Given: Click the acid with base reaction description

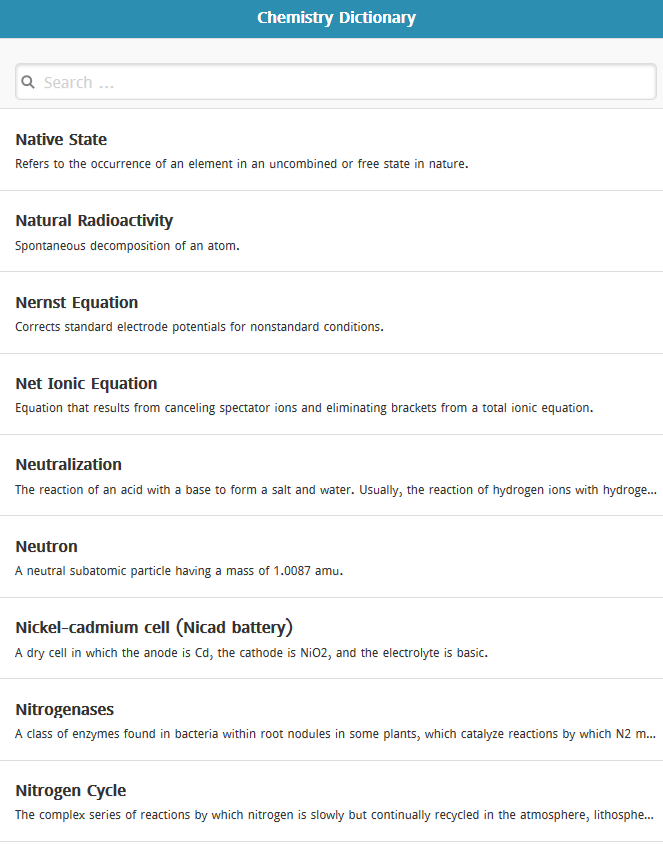Looking at the screenshot, I should tap(336, 490).
